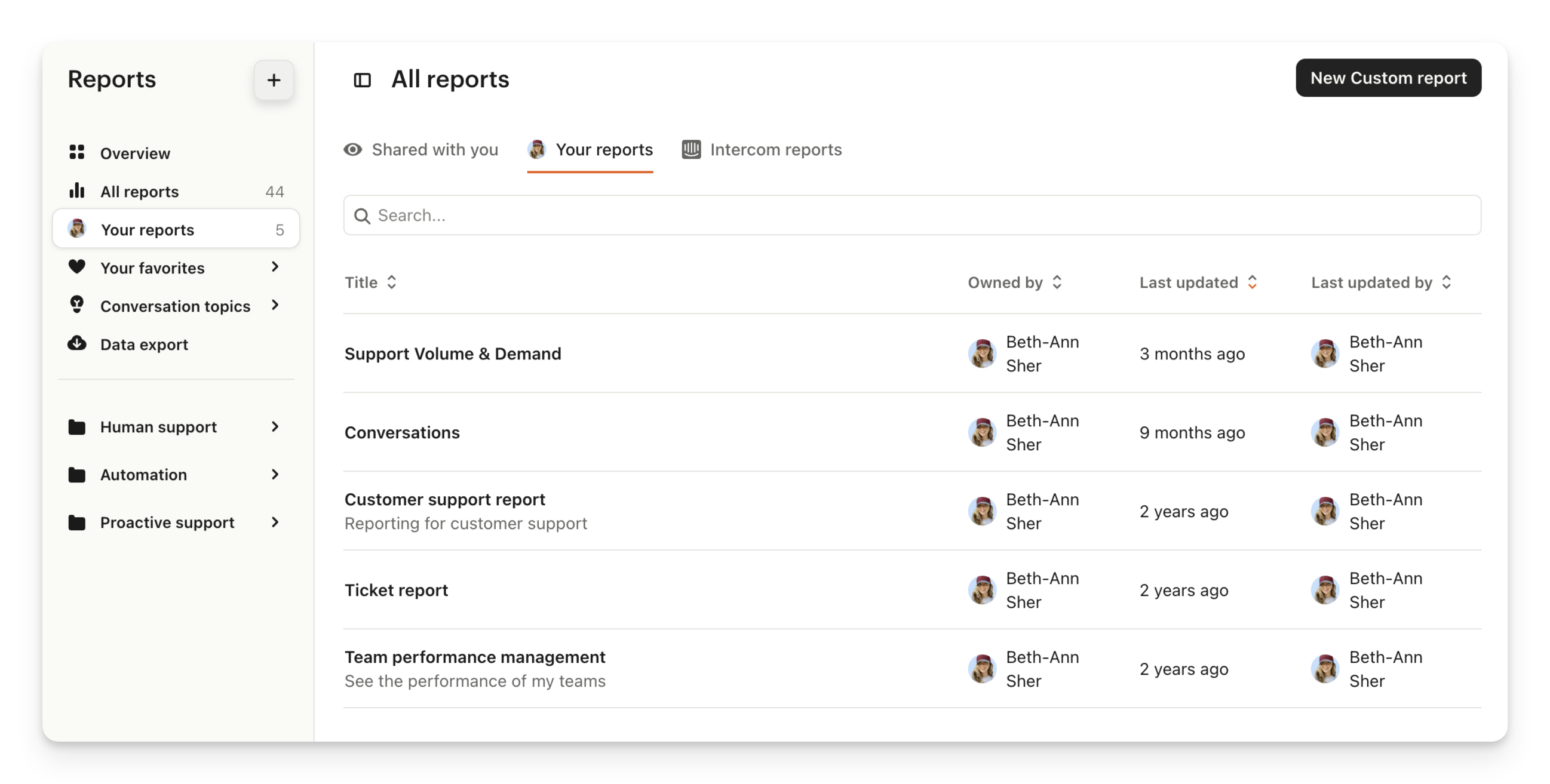Toggle the sidebar panel icon
This screenshot has width=1550, height=784.
click(x=362, y=80)
